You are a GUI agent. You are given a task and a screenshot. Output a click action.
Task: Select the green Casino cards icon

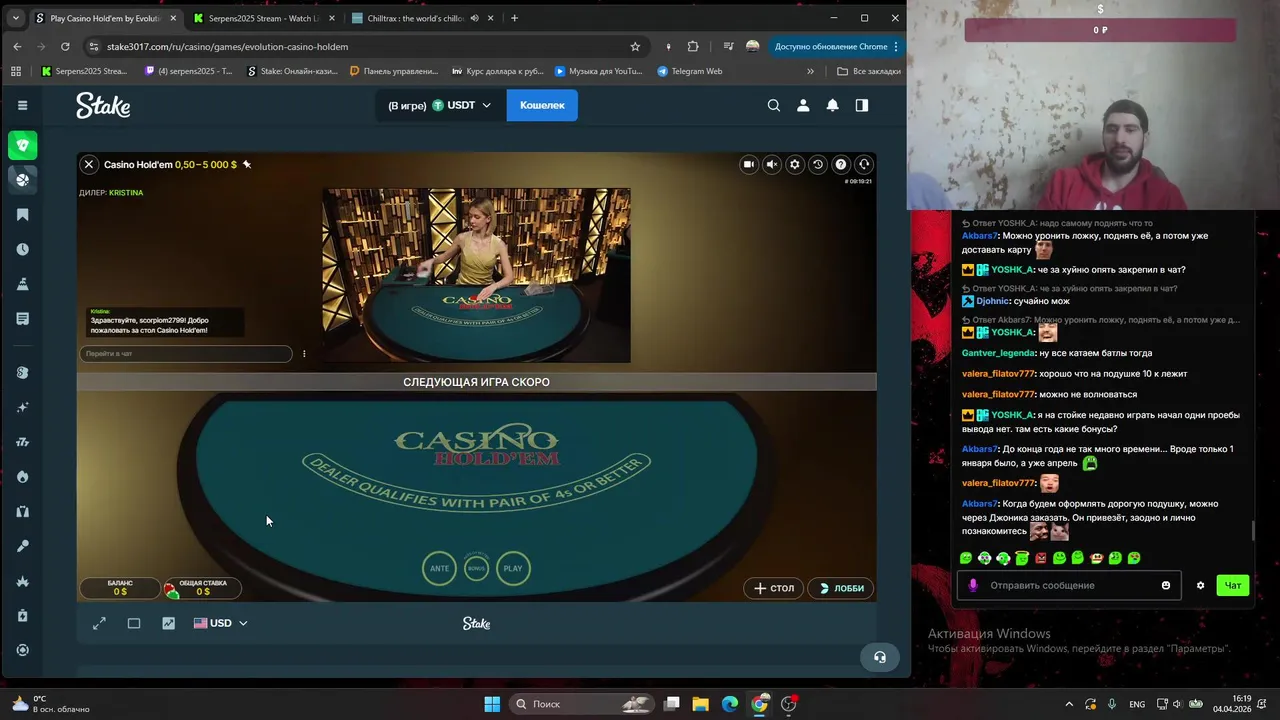(x=22, y=146)
